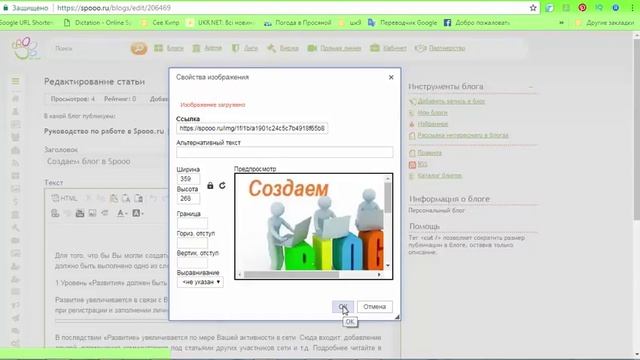Click the link icon in editor toolbar
This screenshot has width=640, height=360.
coord(55,213)
